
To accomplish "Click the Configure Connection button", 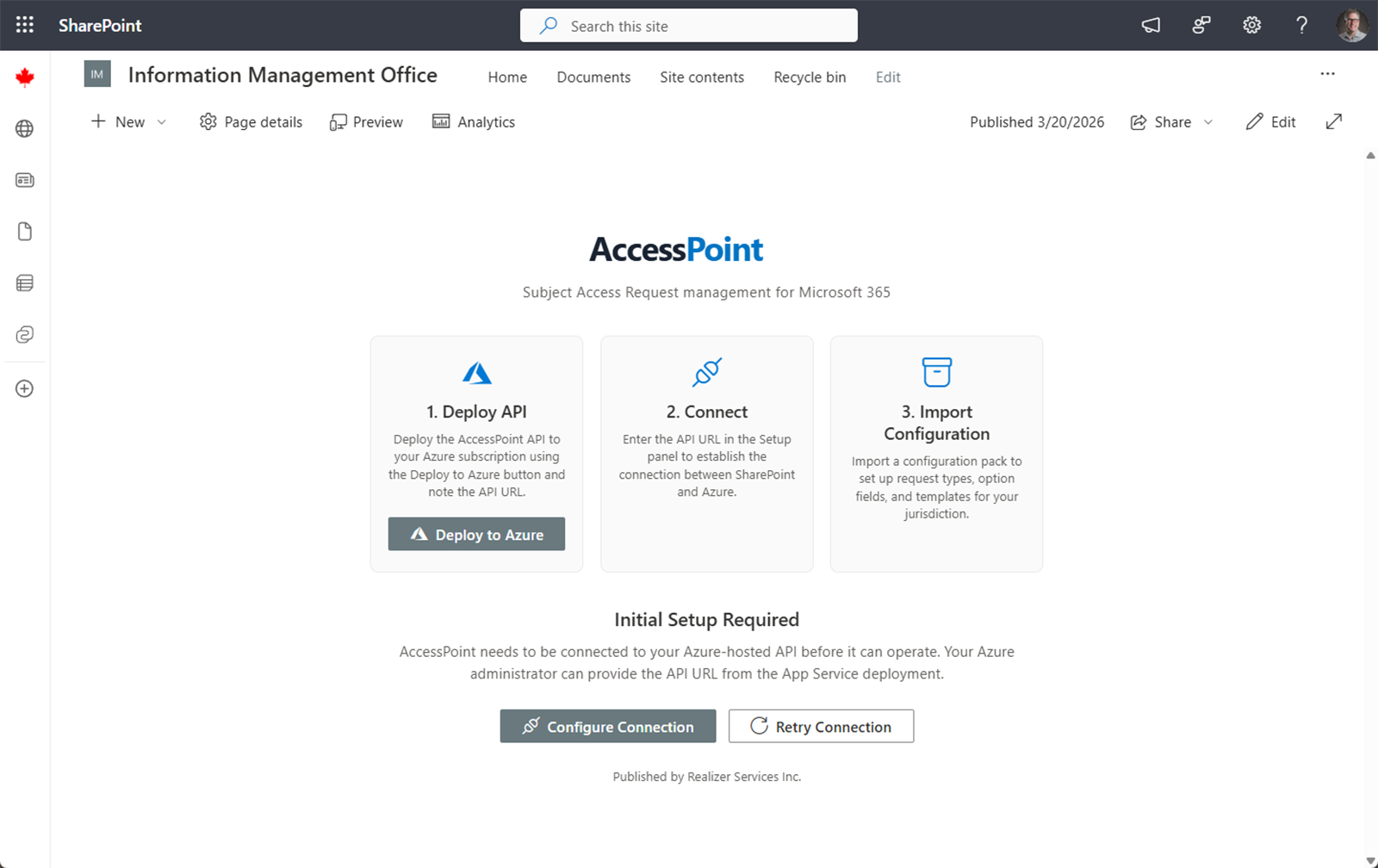I will click(607, 726).
